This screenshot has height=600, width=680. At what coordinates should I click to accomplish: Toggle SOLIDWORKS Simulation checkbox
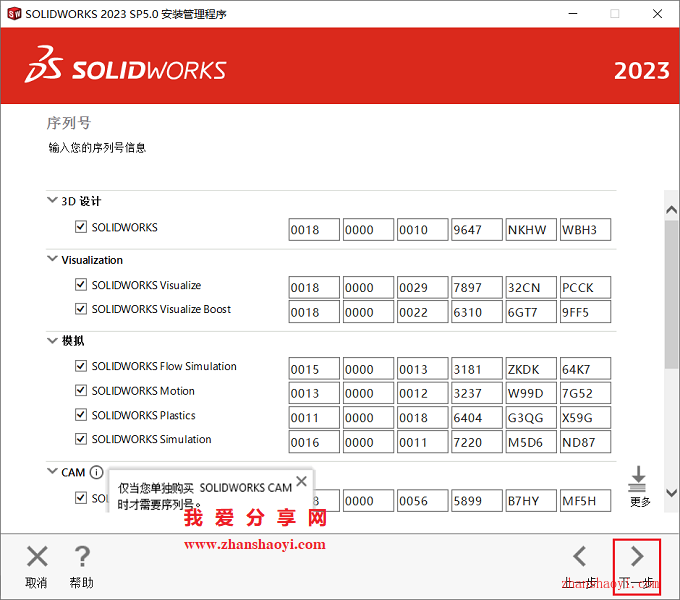pos(81,439)
